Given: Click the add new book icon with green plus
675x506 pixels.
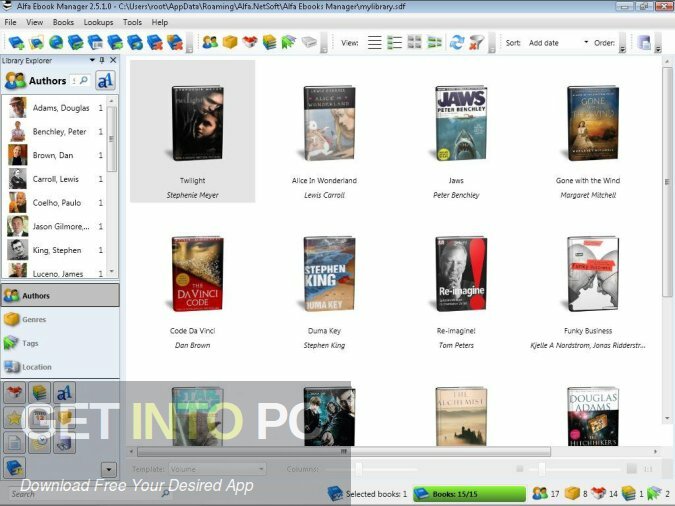Looking at the screenshot, I should tap(16, 43).
